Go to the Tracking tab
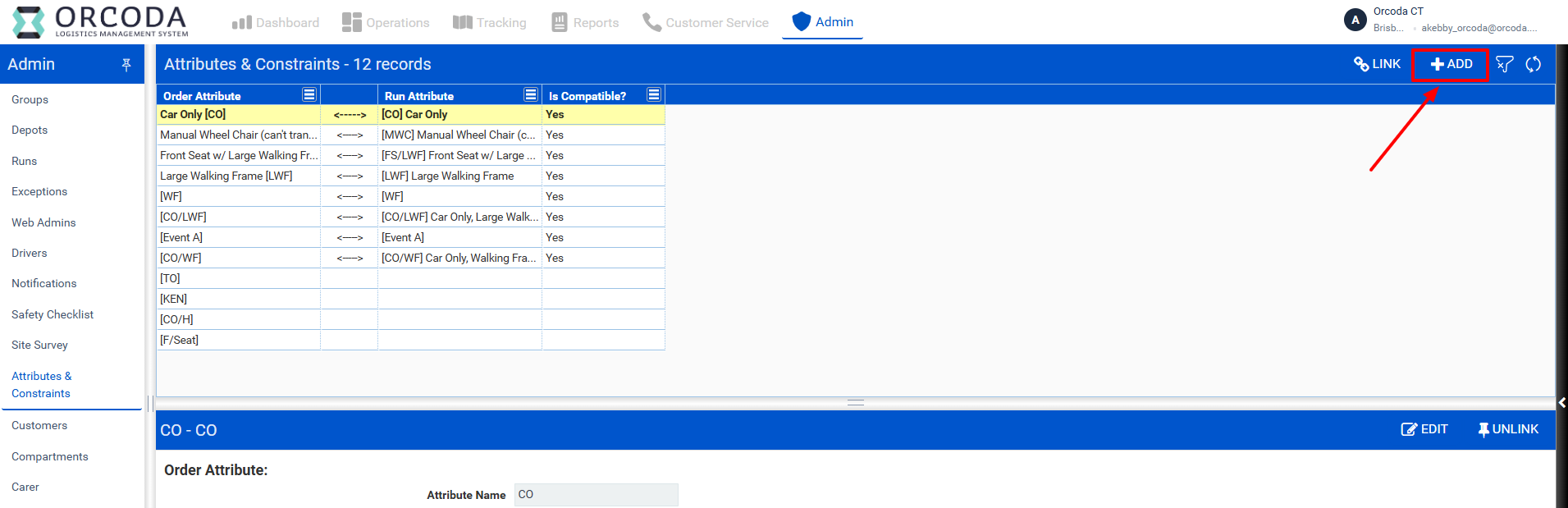Viewport: 1568px width, 508px height. point(490,22)
